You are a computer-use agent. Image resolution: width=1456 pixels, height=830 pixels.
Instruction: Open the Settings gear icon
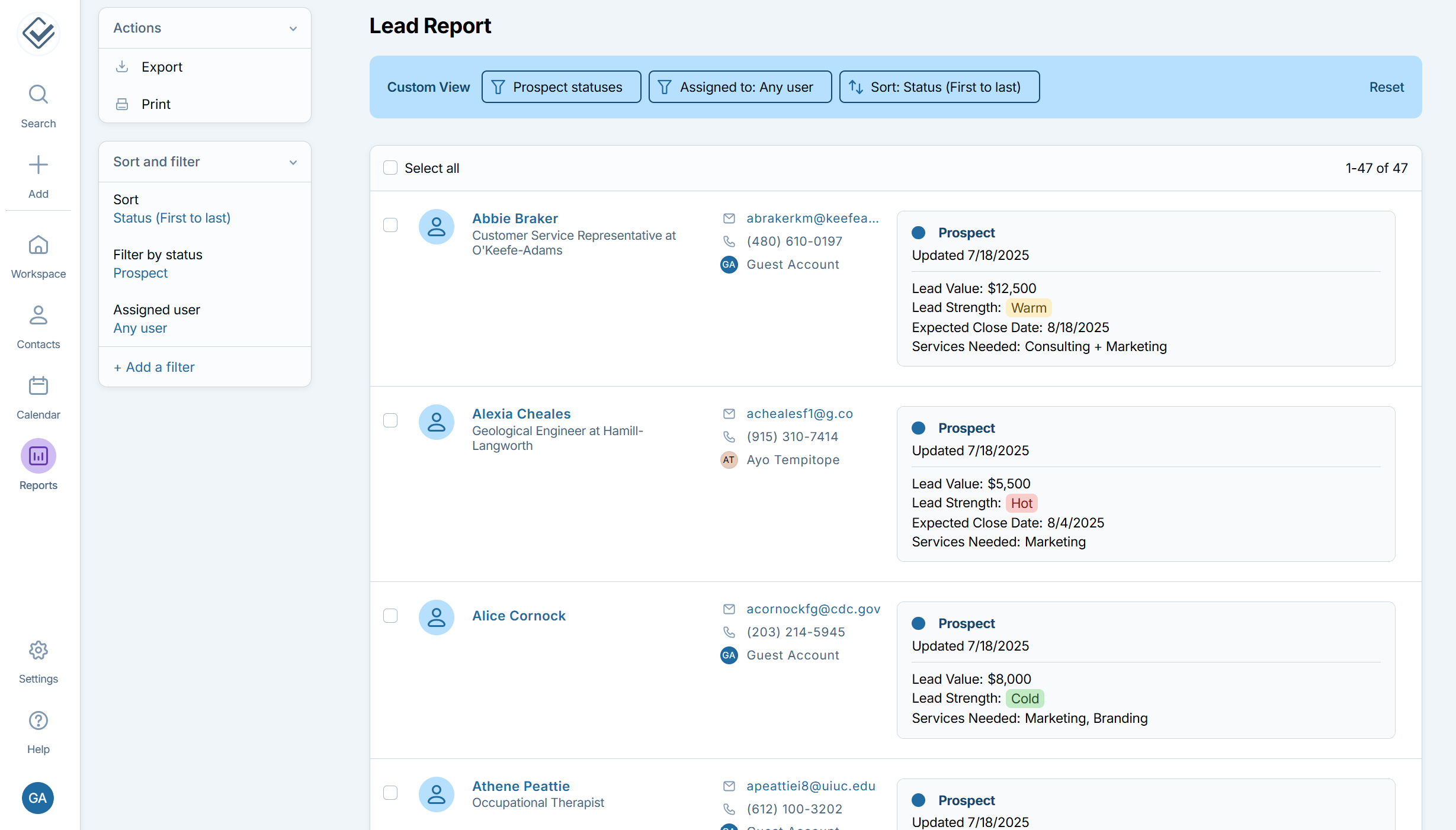tap(39, 650)
